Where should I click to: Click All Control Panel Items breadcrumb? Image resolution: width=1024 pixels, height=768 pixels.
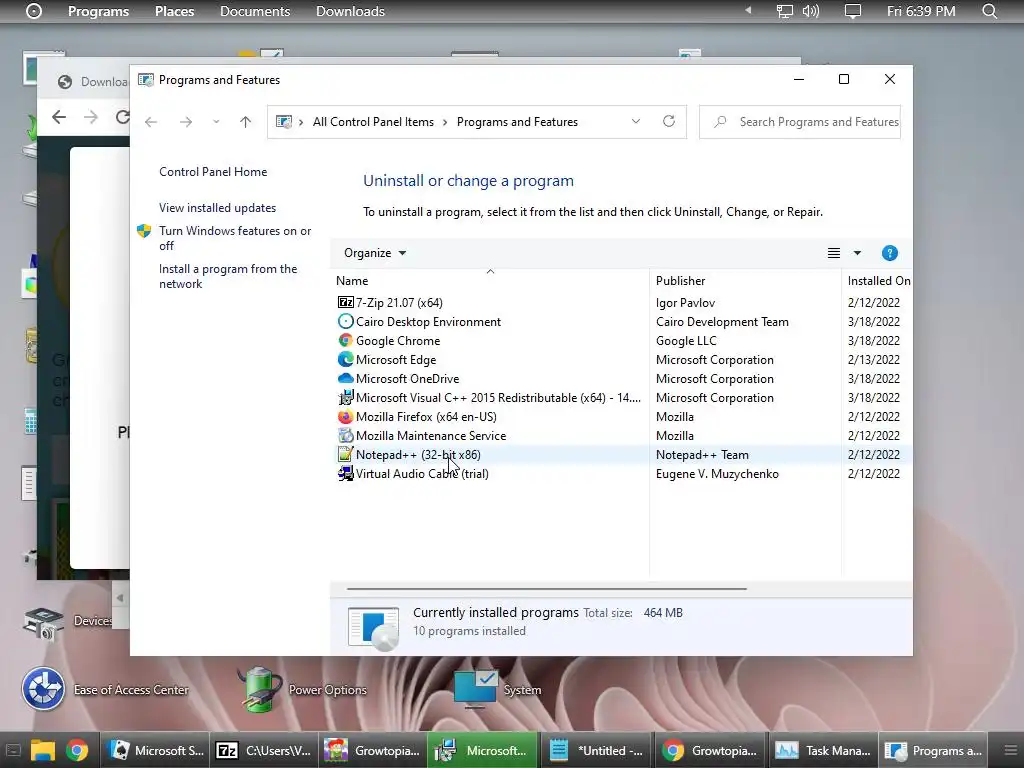click(373, 122)
